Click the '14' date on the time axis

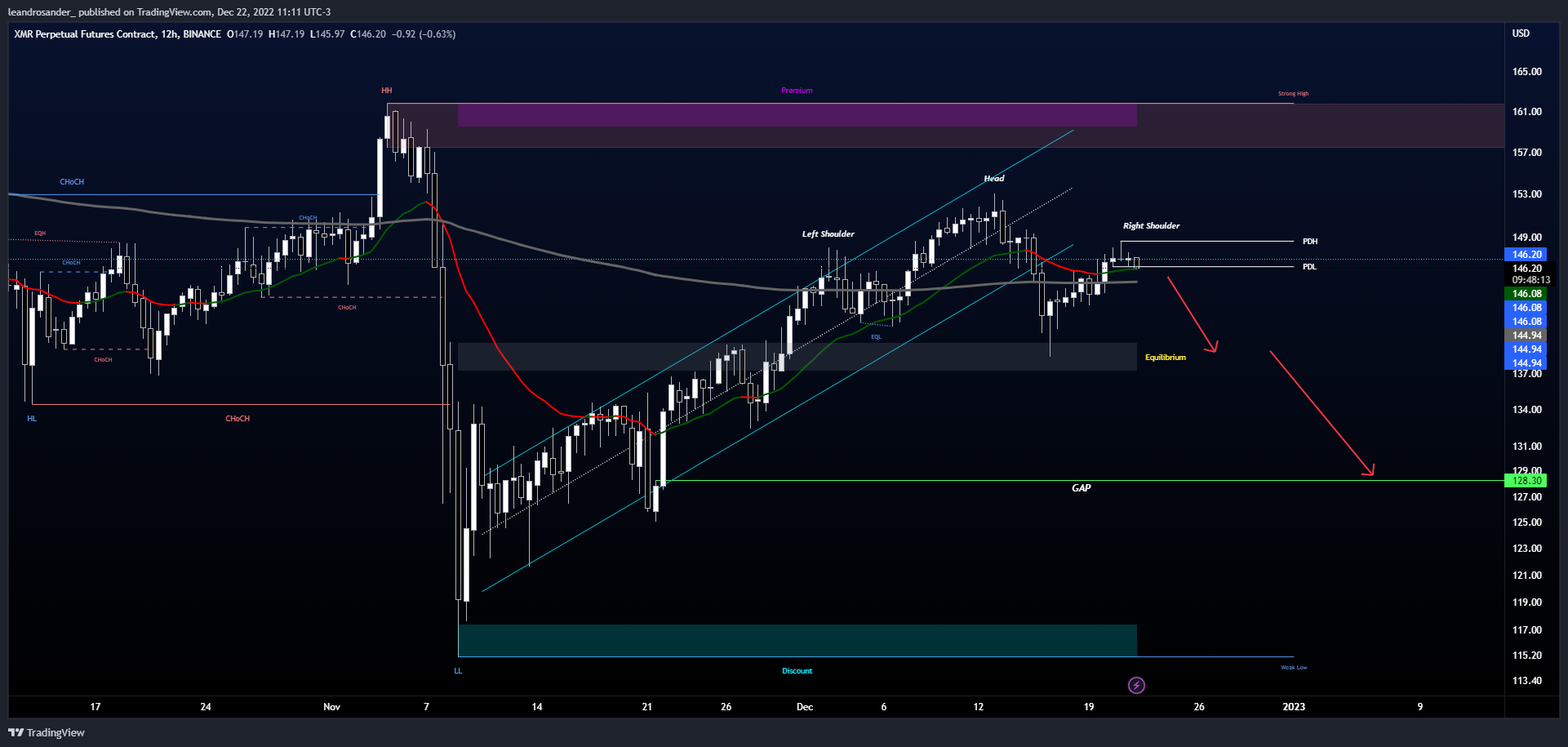pyautogui.click(x=537, y=707)
